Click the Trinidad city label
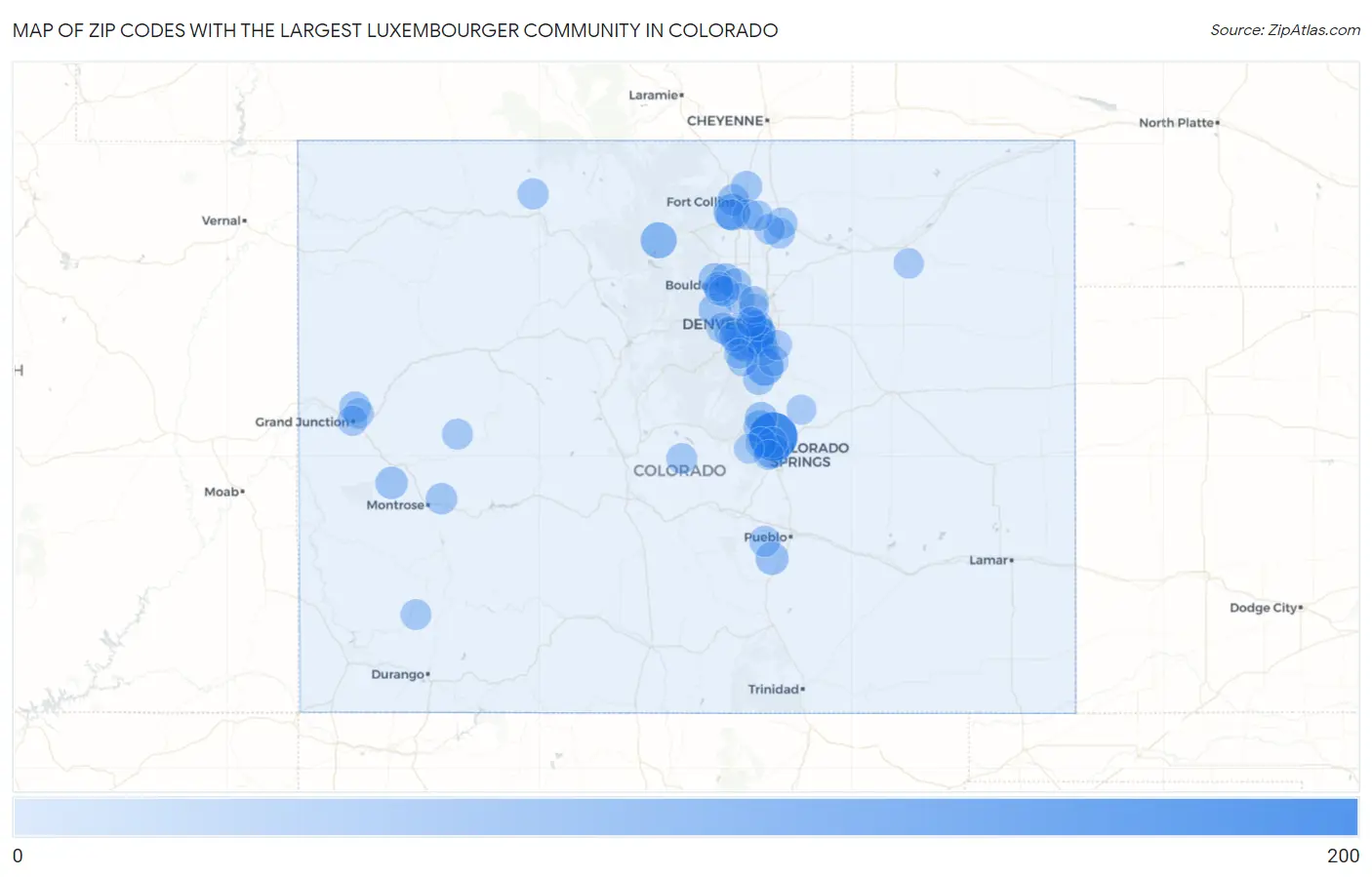 coord(774,689)
